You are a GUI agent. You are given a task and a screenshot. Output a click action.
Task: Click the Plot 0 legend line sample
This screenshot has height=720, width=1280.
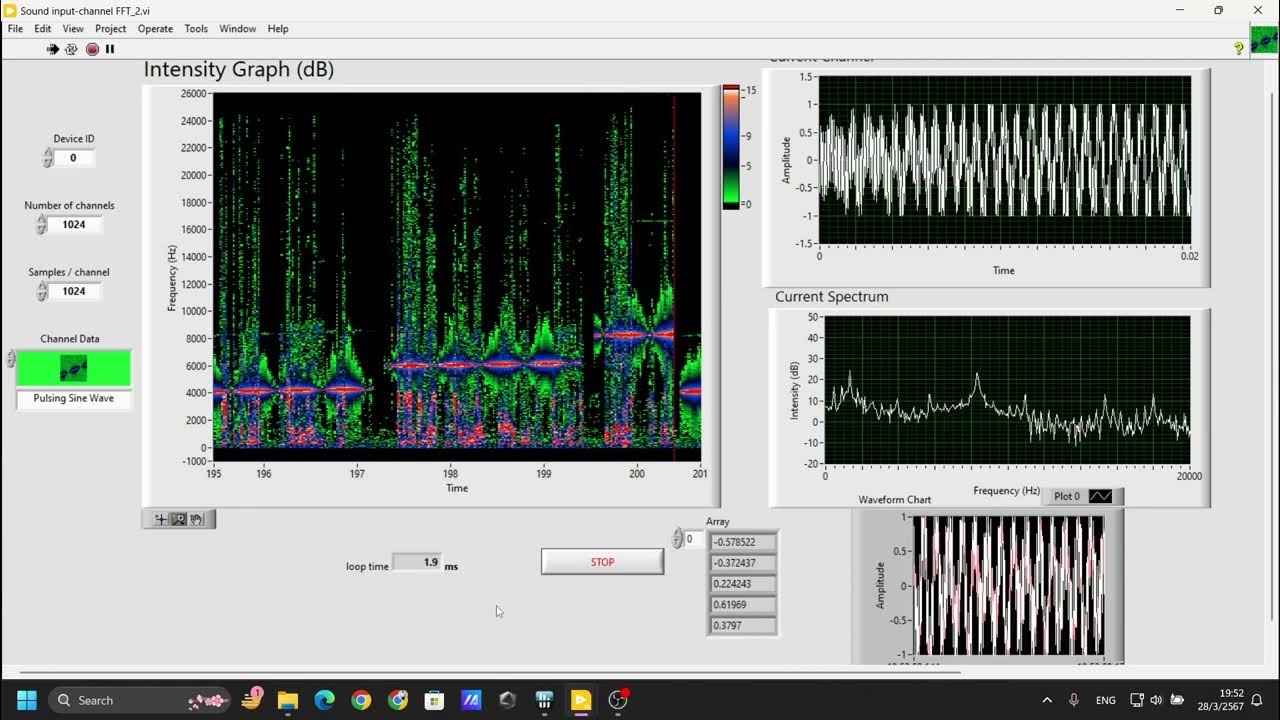[x=1100, y=496]
